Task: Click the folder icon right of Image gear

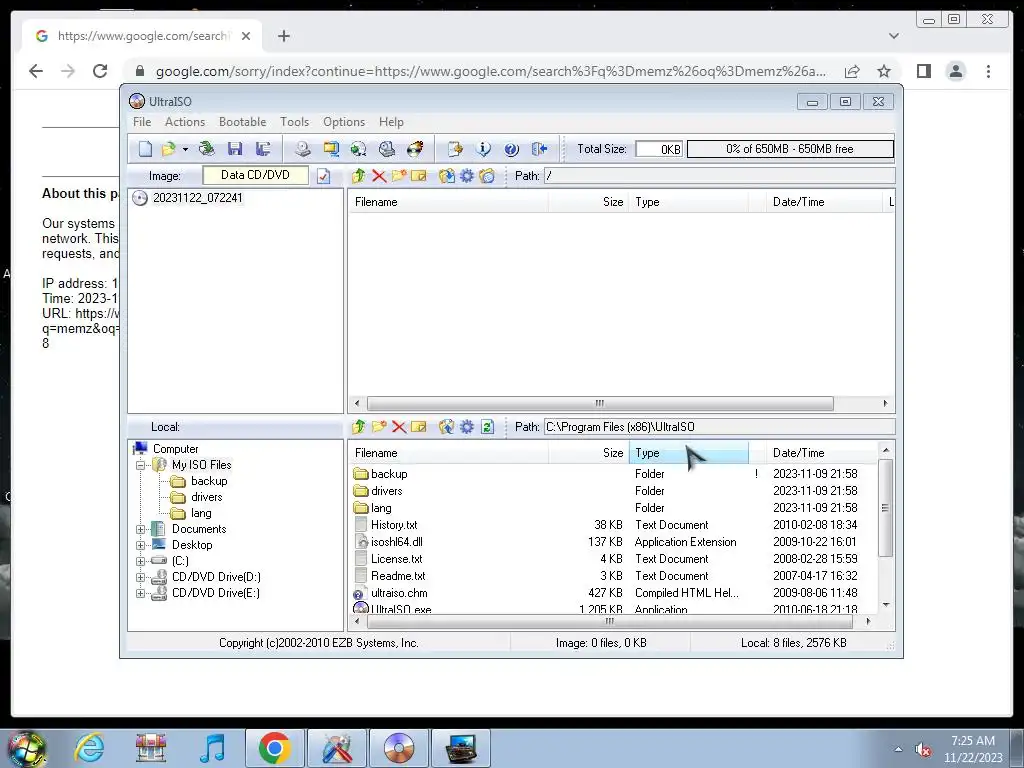Action: point(487,176)
